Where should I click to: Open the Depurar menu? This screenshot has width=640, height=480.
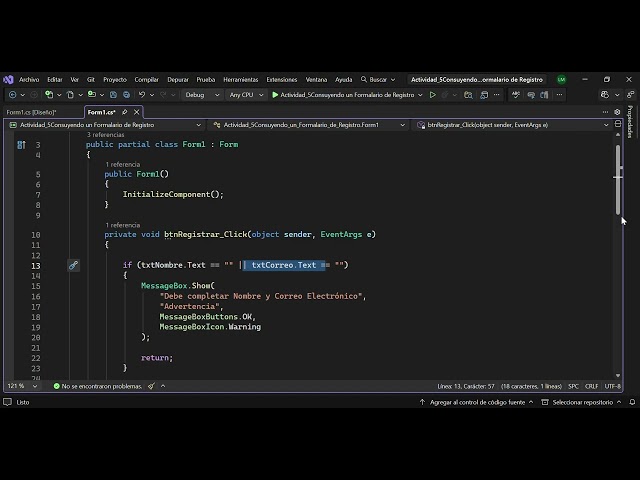pyautogui.click(x=178, y=80)
